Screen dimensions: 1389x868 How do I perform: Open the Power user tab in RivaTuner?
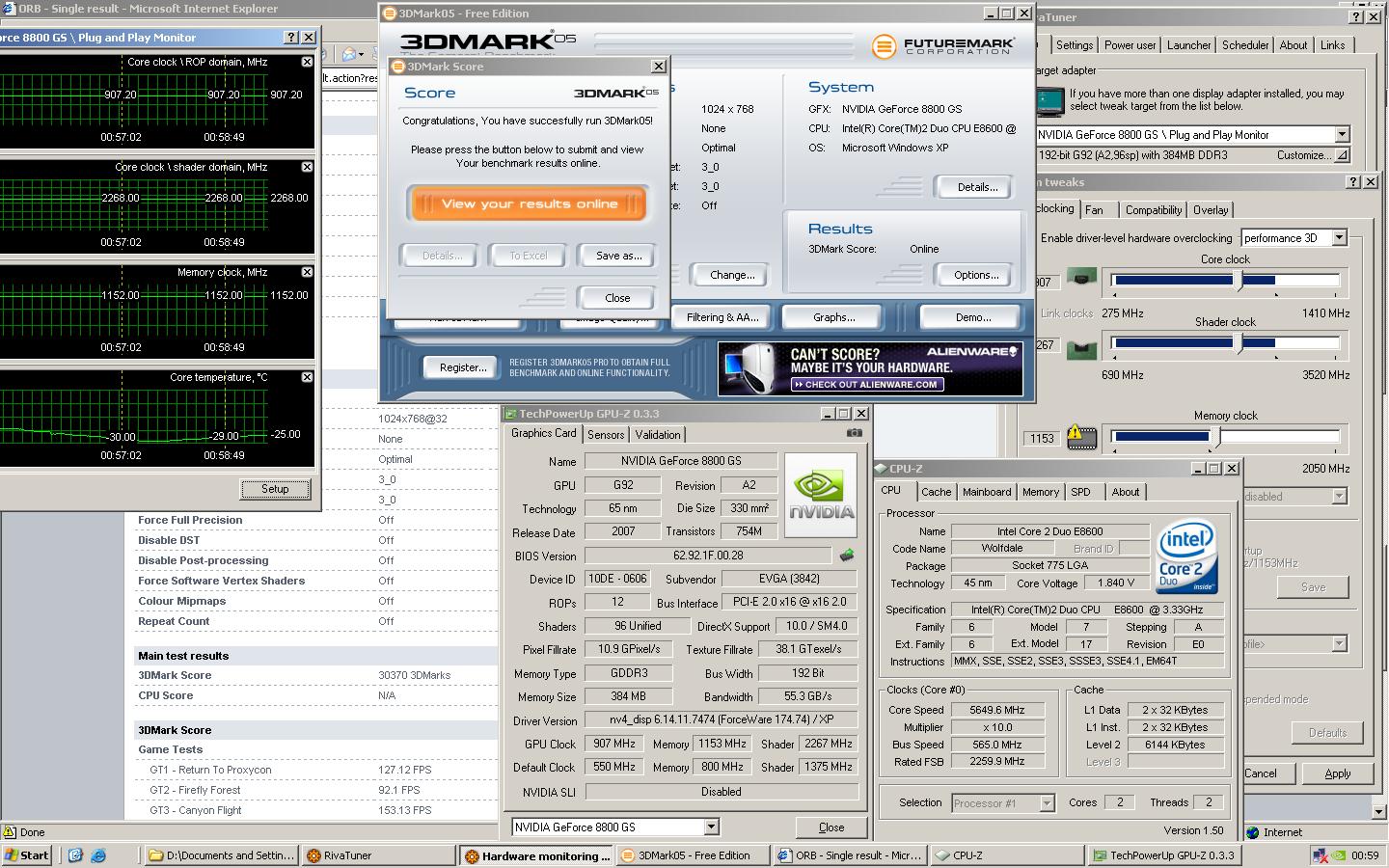click(1130, 45)
